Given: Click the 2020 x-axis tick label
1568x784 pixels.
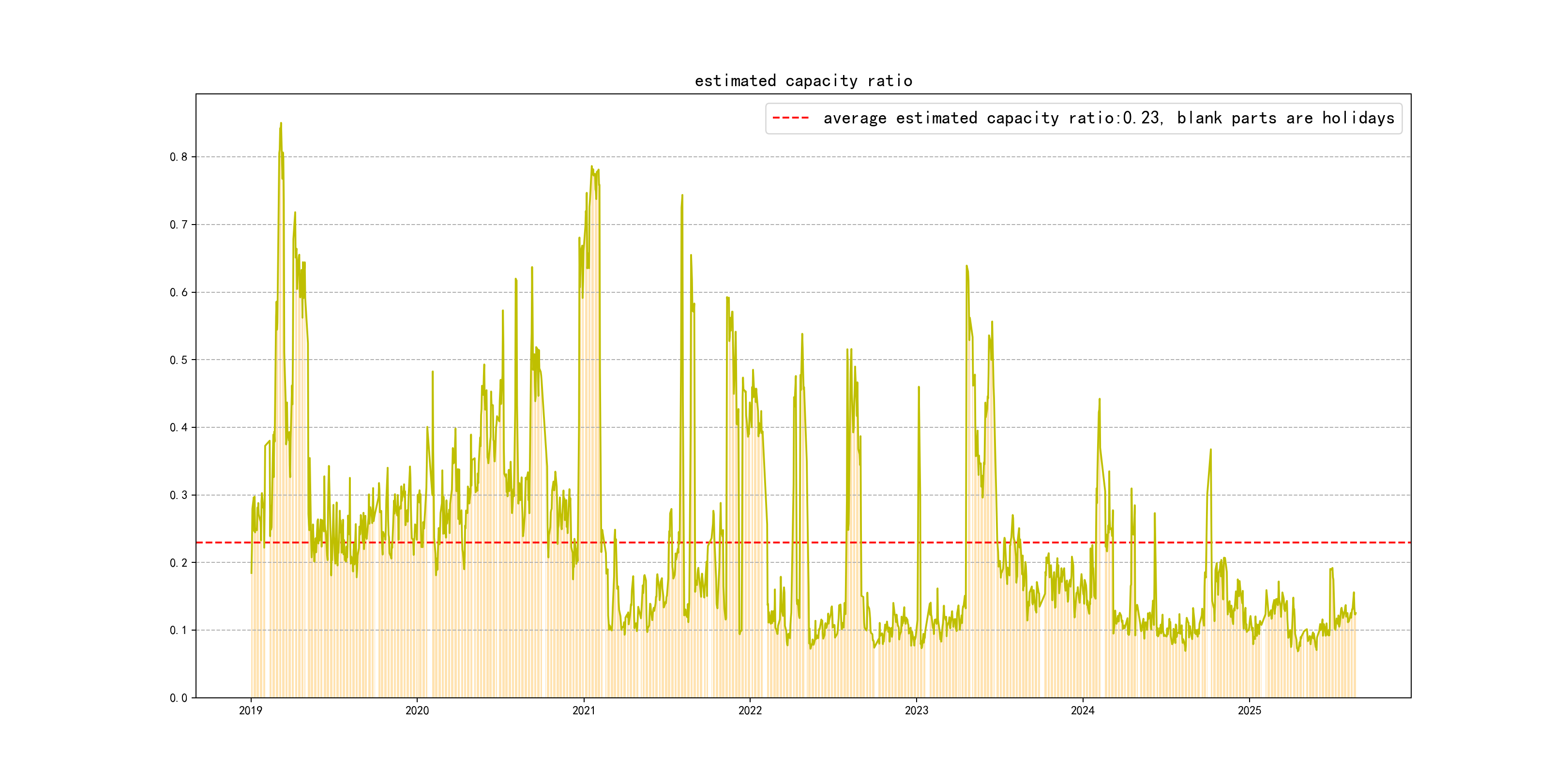Looking at the screenshot, I should point(417,710).
